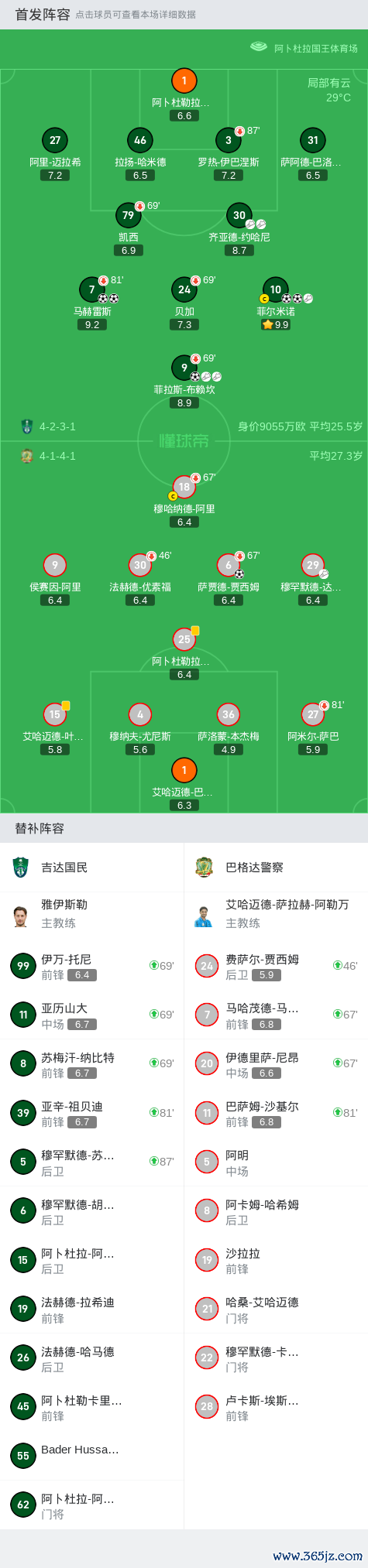The image size is (368, 1568).
Task: Click the stadium icon beside 阿卜杜拉国王体育场
Action: click(x=259, y=47)
